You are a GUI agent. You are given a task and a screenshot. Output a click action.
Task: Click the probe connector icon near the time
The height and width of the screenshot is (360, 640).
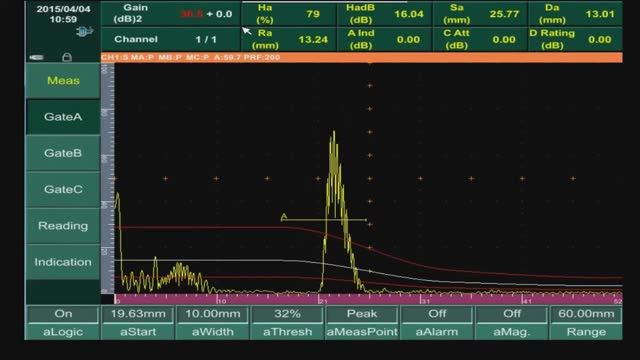pos(84,31)
